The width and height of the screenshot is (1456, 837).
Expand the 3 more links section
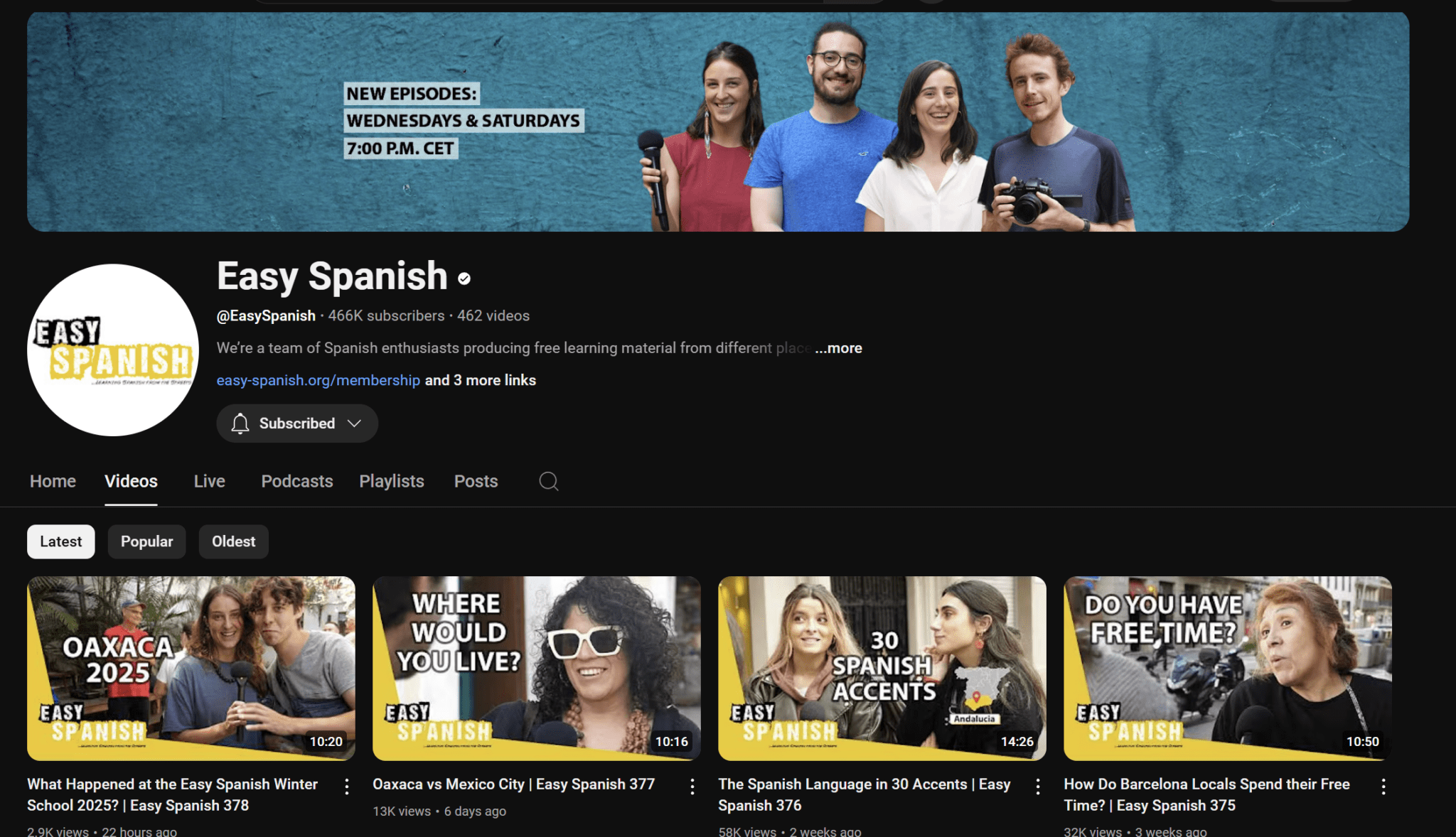point(480,380)
